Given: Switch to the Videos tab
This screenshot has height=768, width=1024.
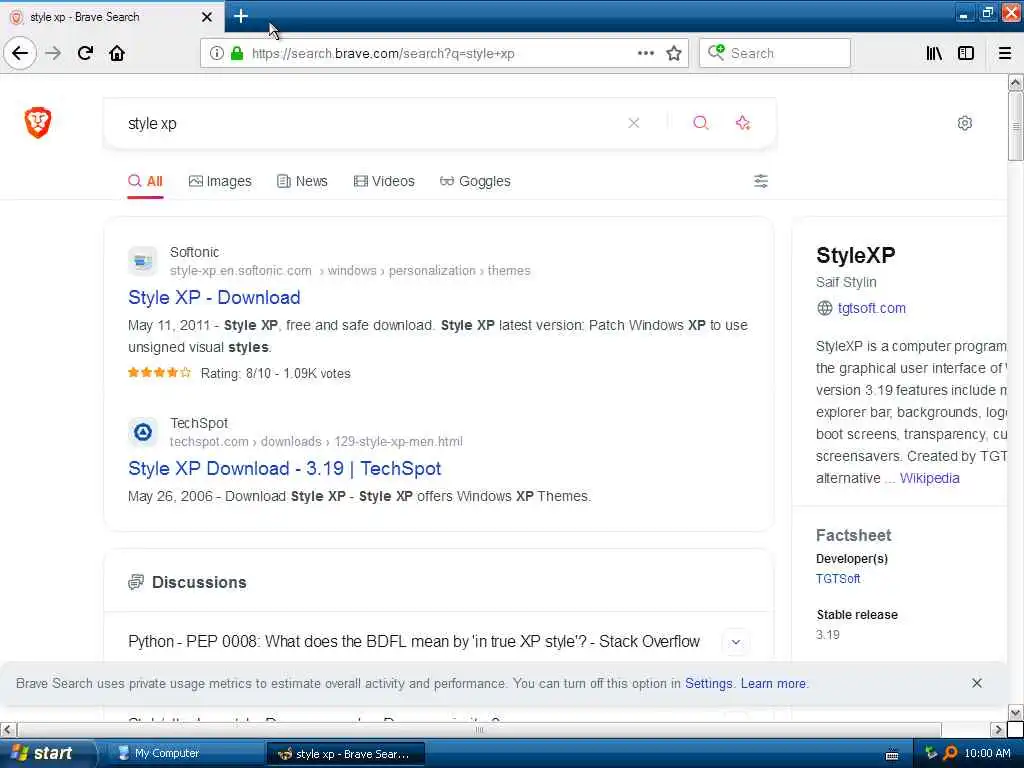Looking at the screenshot, I should [x=384, y=181].
